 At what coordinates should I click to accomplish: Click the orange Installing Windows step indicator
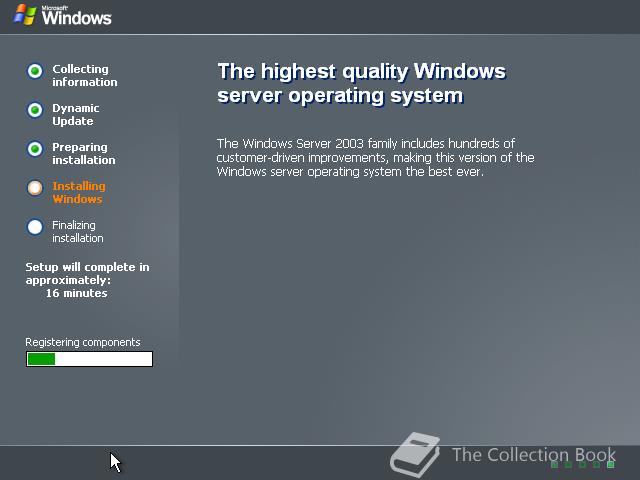point(35,188)
